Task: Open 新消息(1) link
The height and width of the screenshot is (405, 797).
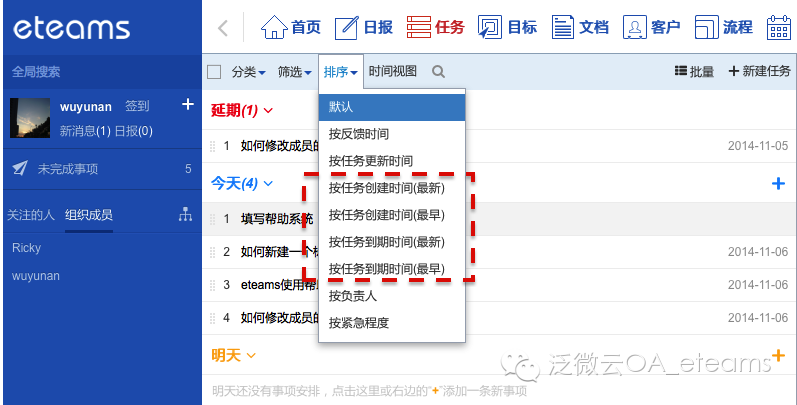Action: click(x=85, y=131)
